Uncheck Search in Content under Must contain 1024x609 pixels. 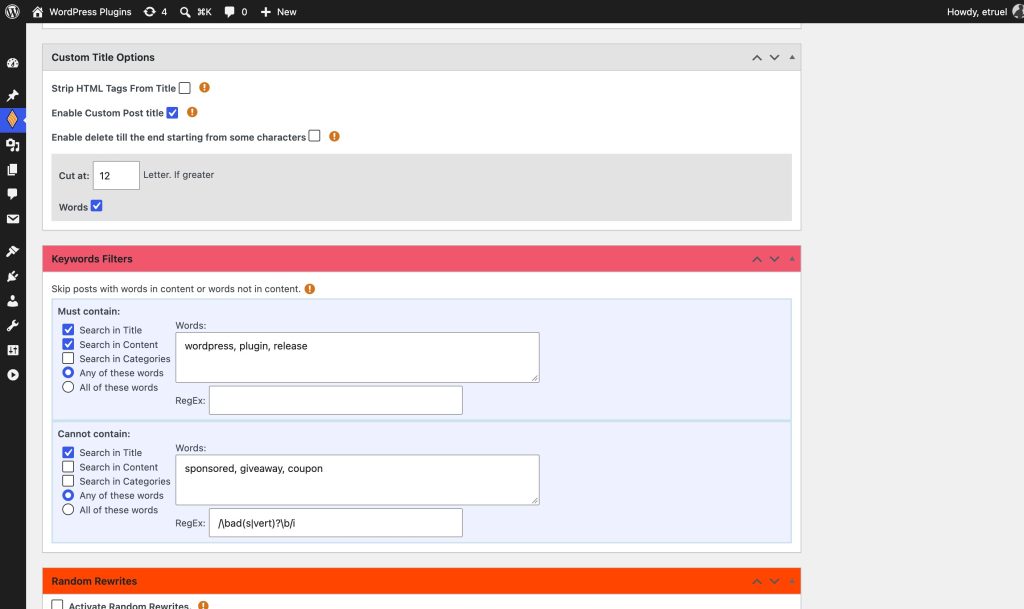(68, 344)
